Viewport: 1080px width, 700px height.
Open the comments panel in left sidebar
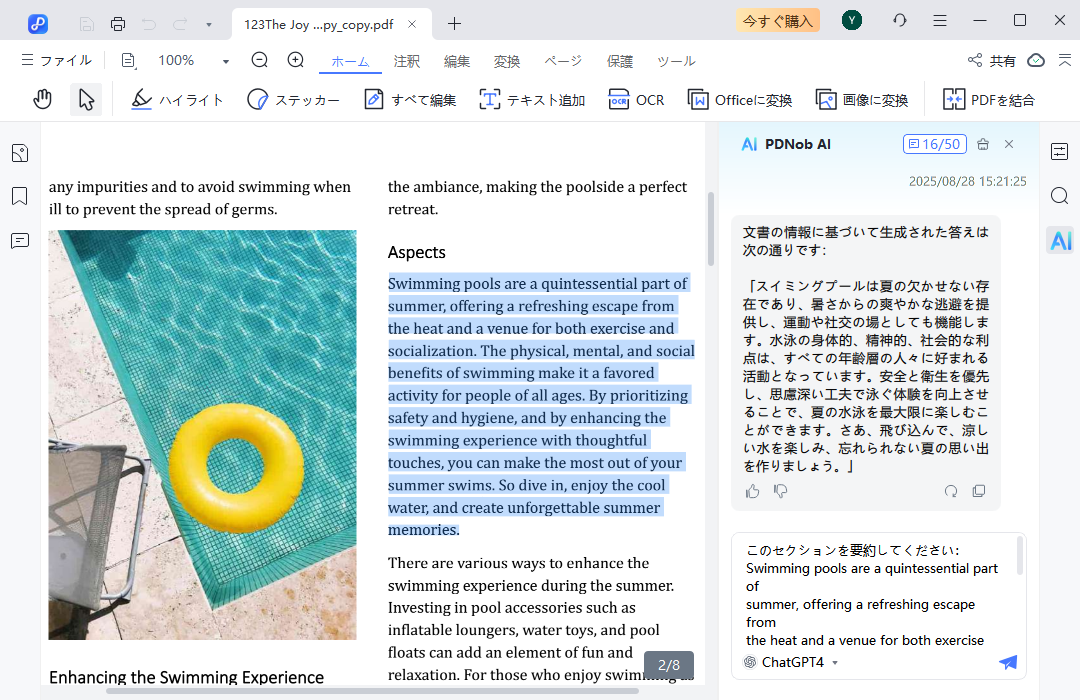coord(19,241)
